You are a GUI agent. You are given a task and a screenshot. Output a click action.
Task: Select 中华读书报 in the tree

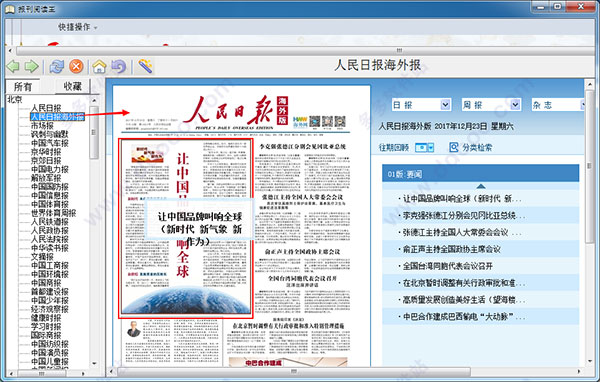point(50,248)
